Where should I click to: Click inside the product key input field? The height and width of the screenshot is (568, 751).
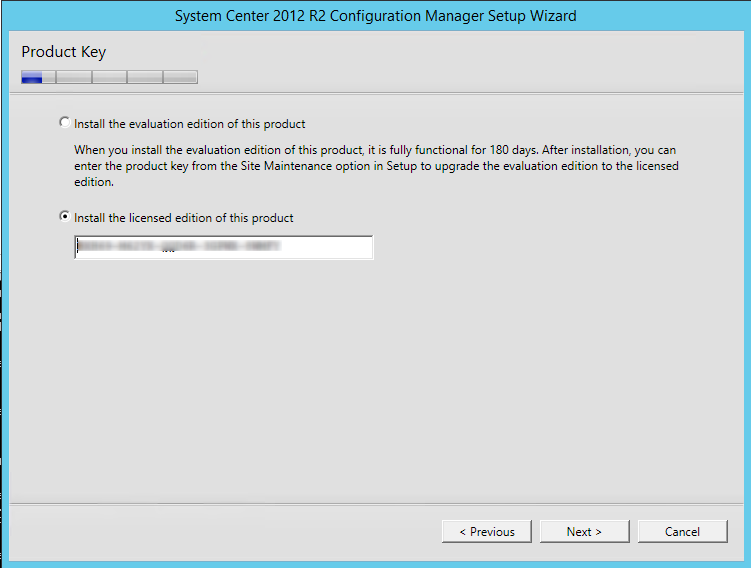point(224,247)
